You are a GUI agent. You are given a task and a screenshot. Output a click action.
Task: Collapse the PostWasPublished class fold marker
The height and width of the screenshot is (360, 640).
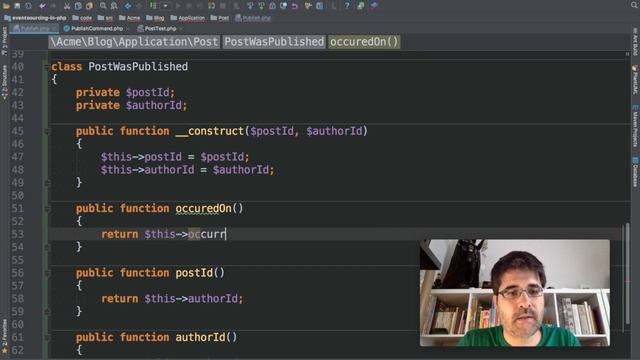coord(47,67)
